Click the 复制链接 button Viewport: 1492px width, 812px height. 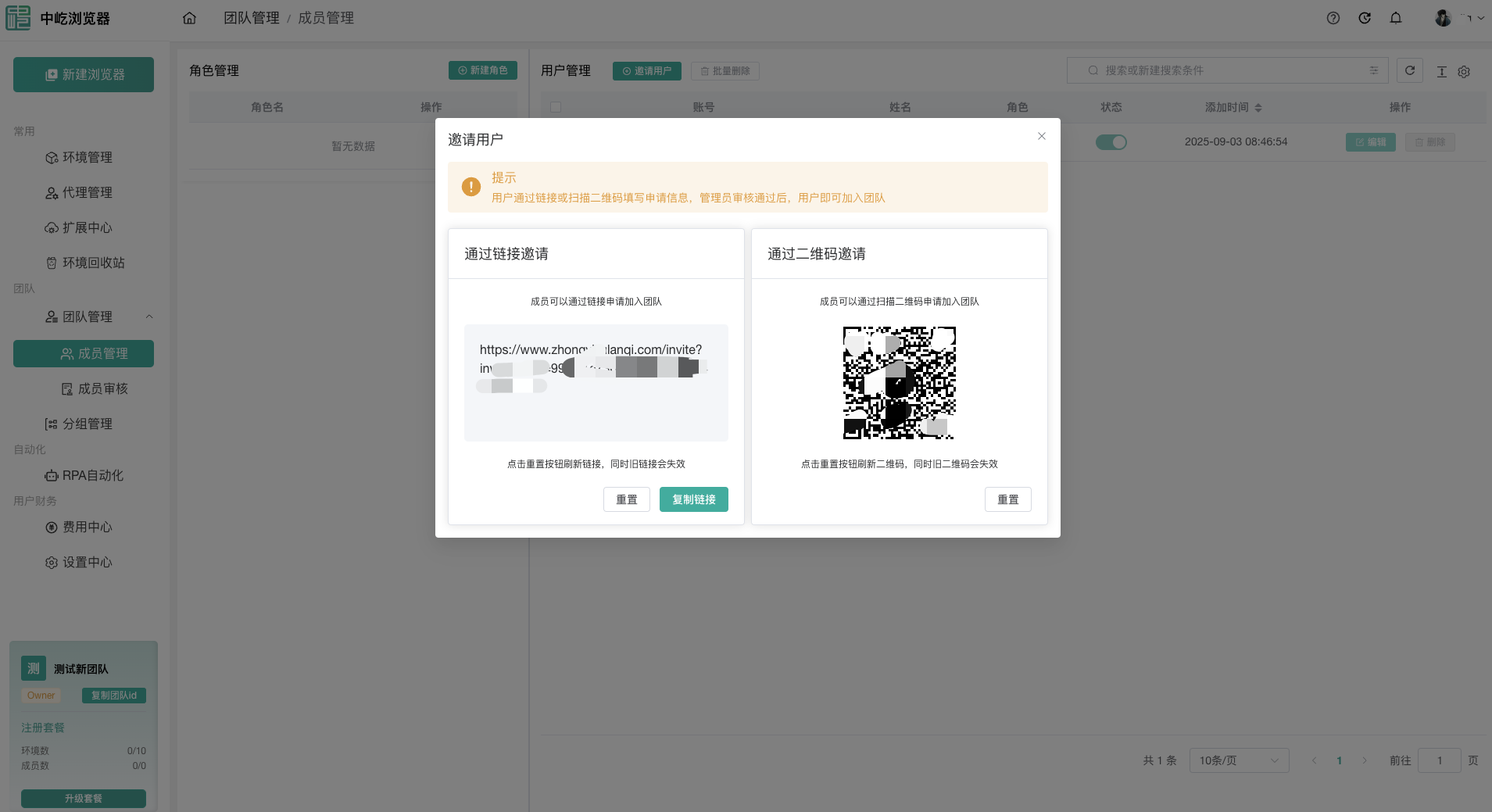pos(693,499)
